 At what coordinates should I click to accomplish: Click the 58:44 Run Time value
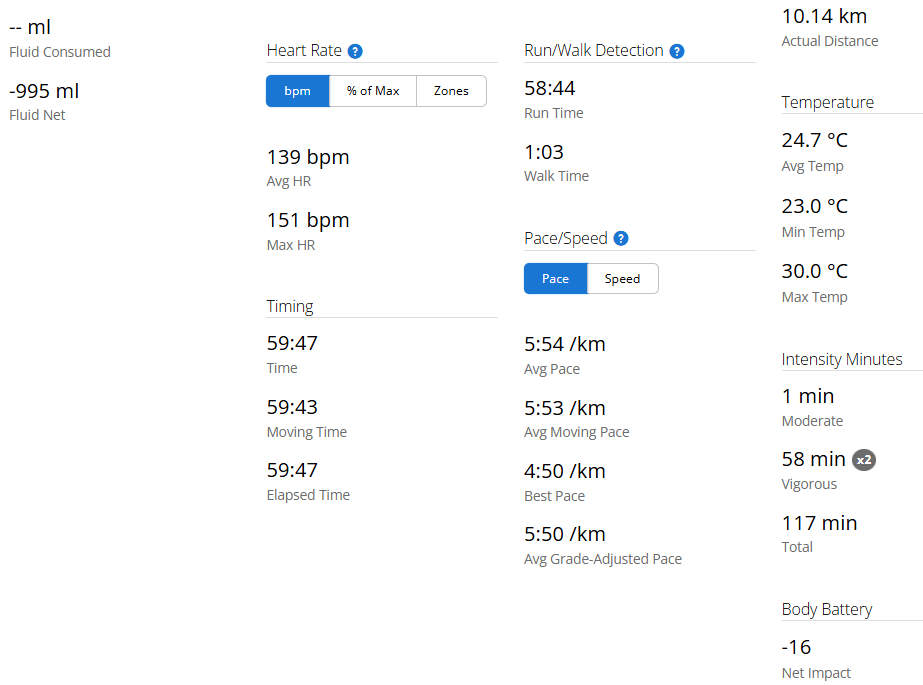click(550, 89)
